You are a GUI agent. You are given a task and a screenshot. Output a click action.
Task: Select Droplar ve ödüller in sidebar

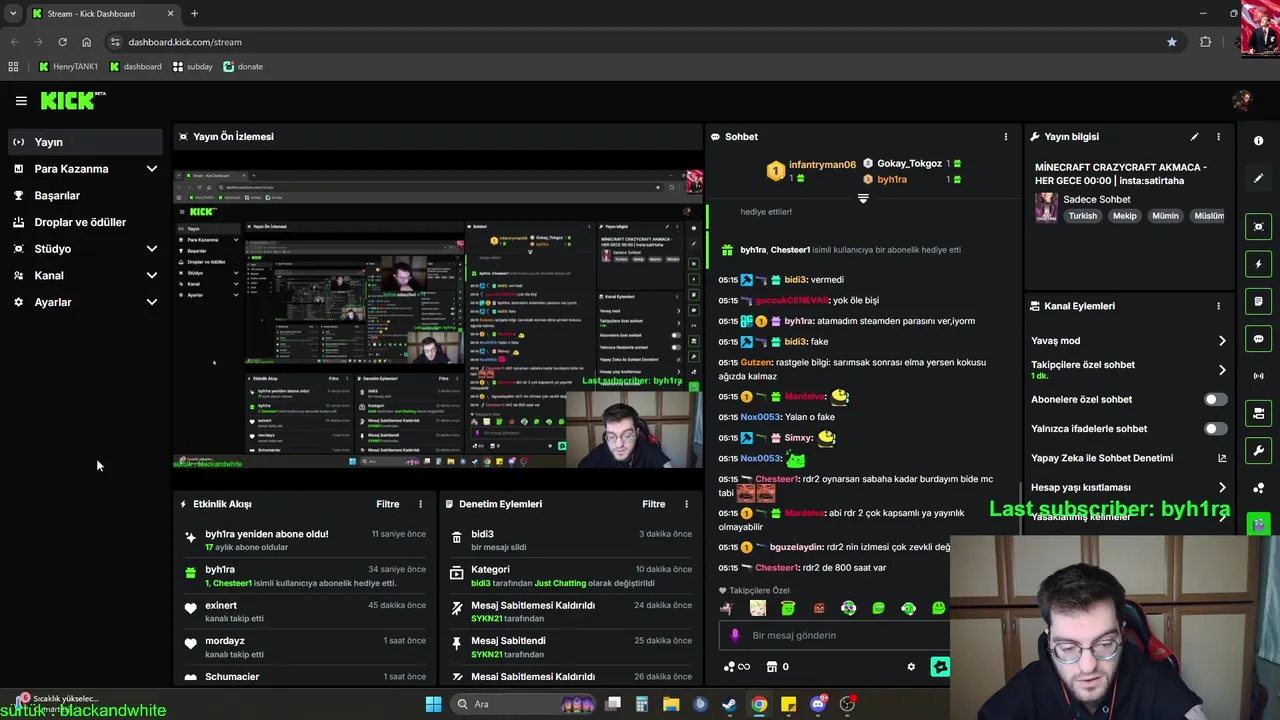[85, 222]
